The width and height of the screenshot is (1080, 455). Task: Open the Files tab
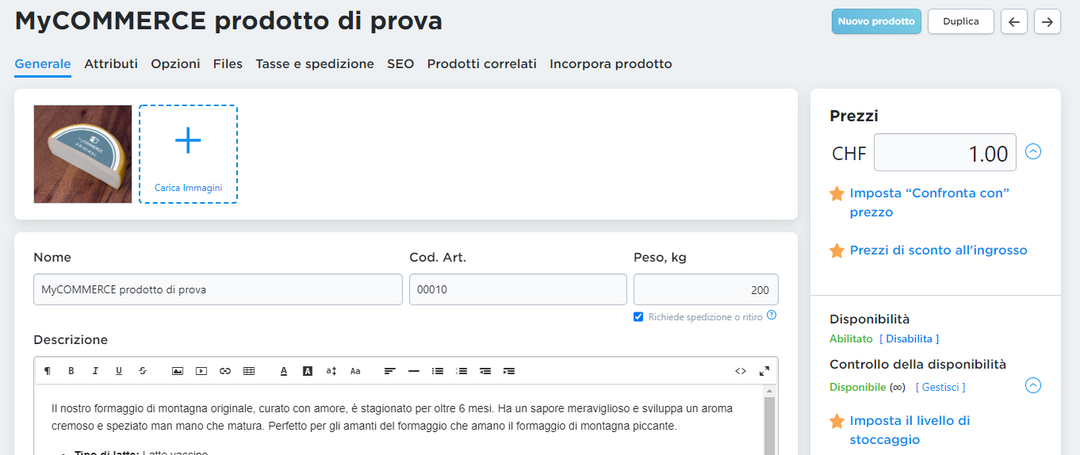(x=228, y=64)
